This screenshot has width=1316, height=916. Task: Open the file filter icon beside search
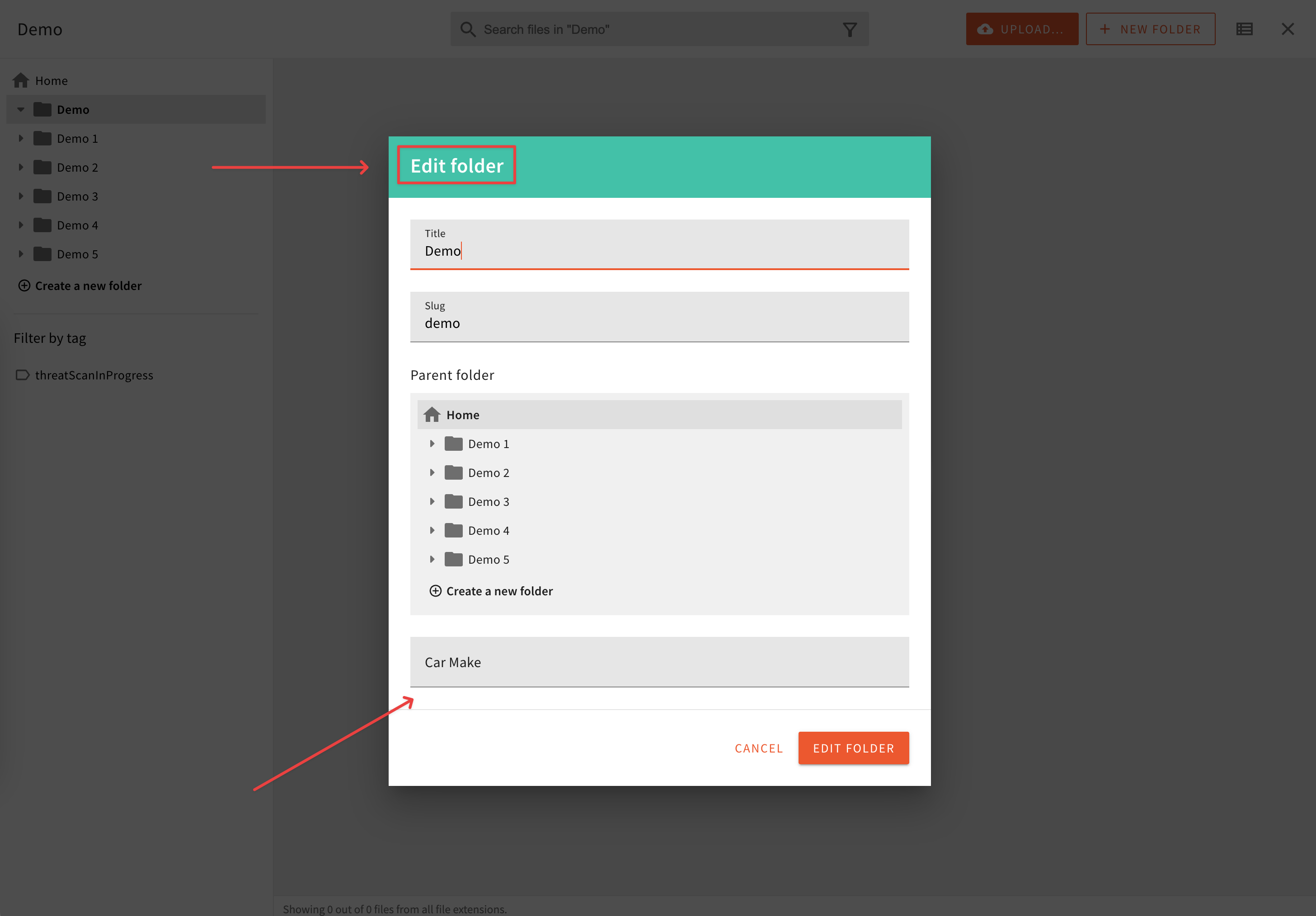850,28
